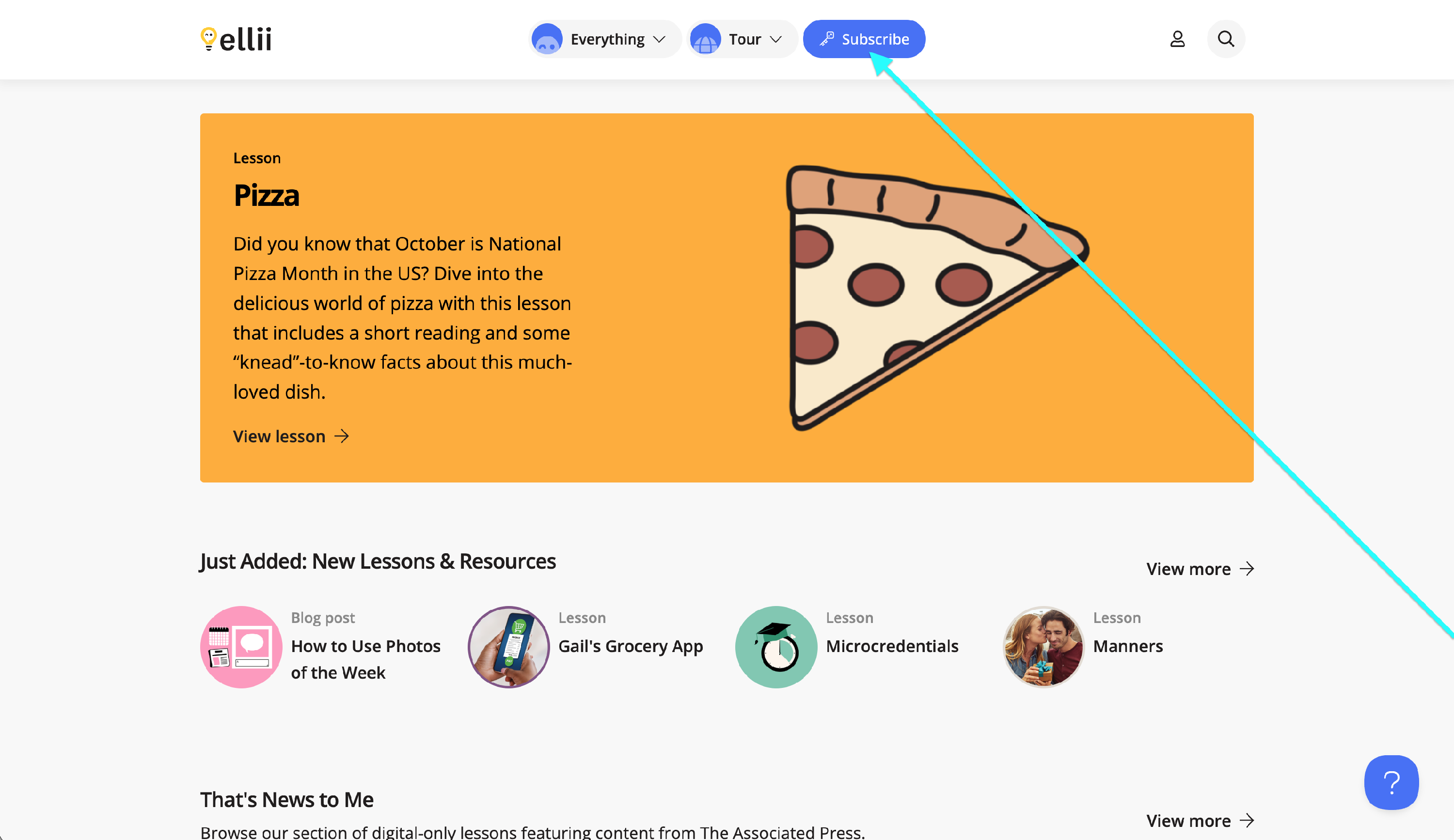
Task: Click the Manners couple photo thumbnail
Action: (1043, 646)
